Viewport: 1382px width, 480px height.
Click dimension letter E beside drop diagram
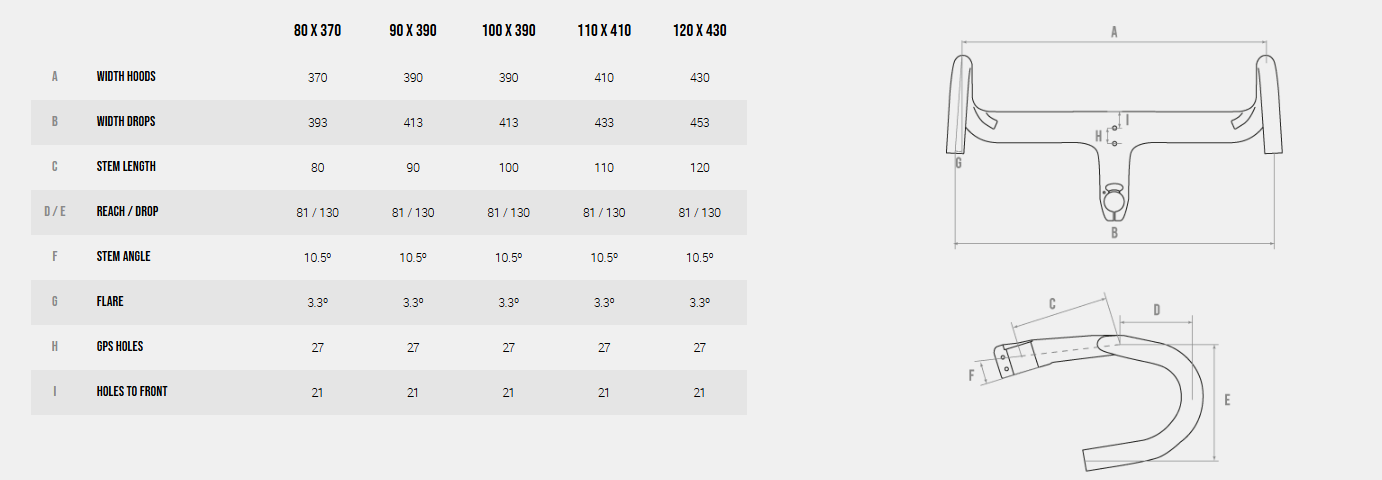click(x=1227, y=400)
